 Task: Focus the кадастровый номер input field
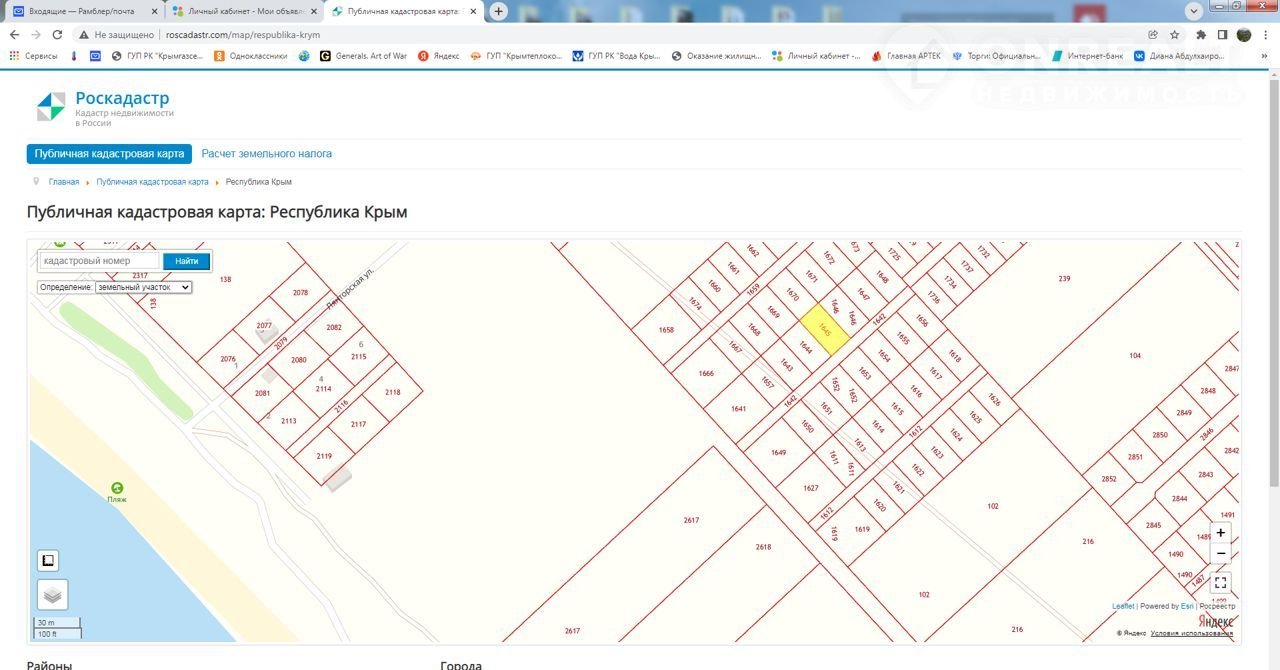coord(99,261)
